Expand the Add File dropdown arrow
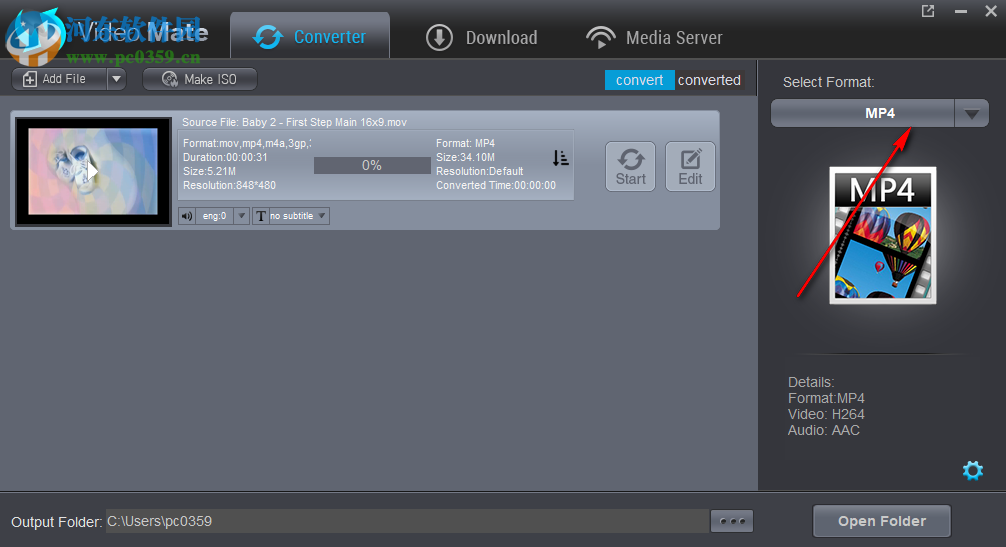Viewport: 1006px width, 547px height. pos(116,79)
